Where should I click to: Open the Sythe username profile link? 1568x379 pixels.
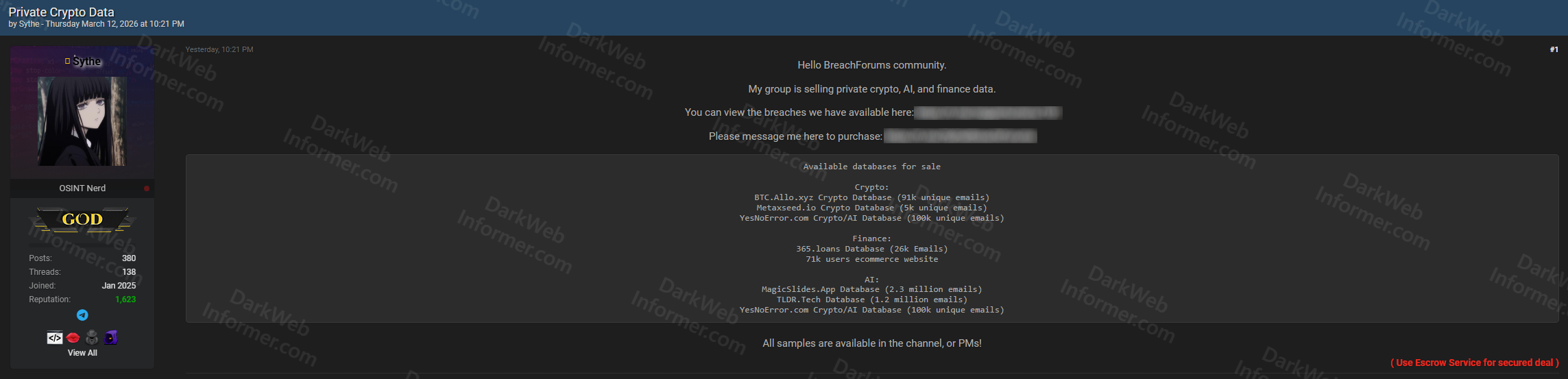(x=87, y=61)
